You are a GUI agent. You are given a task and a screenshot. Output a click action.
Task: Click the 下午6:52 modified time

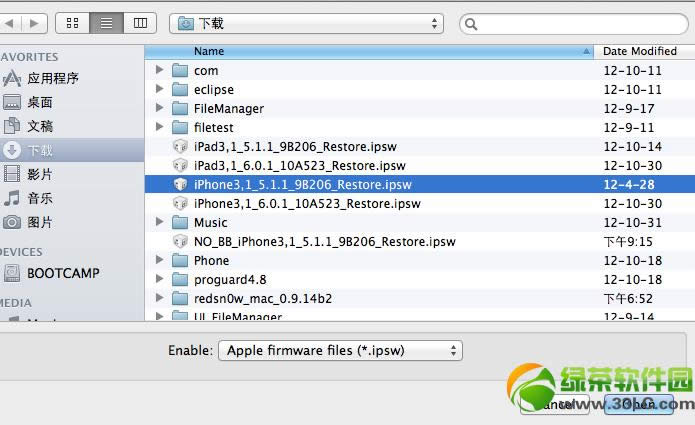tap(628, 299)
